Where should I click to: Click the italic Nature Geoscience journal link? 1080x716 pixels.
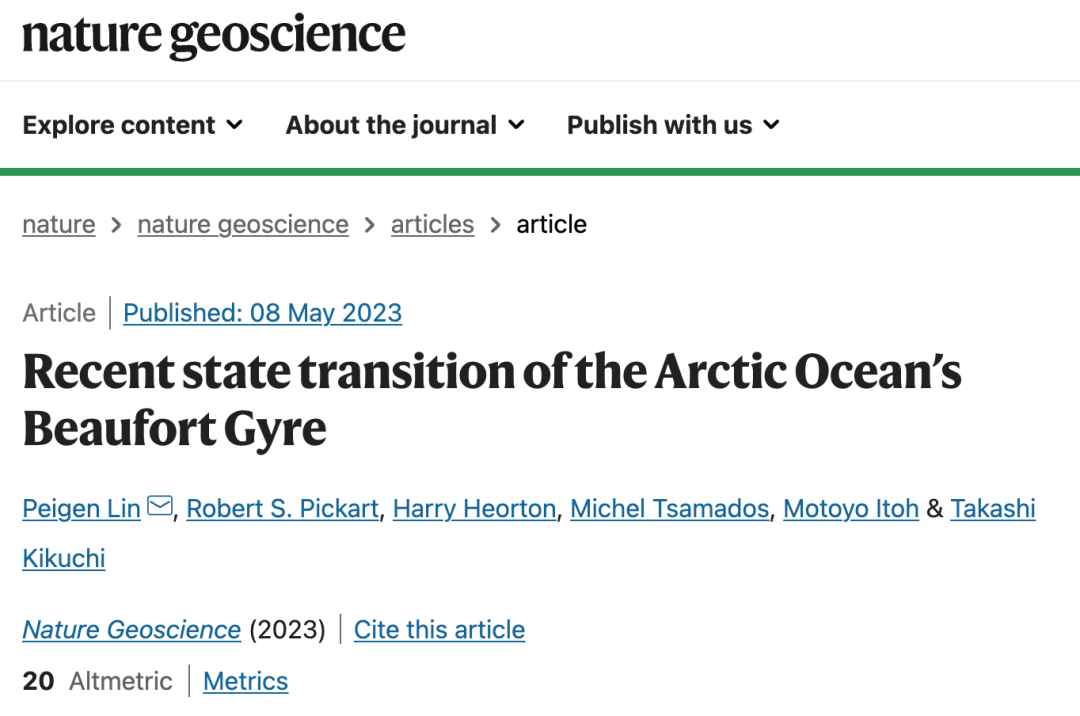pos(132,630)
